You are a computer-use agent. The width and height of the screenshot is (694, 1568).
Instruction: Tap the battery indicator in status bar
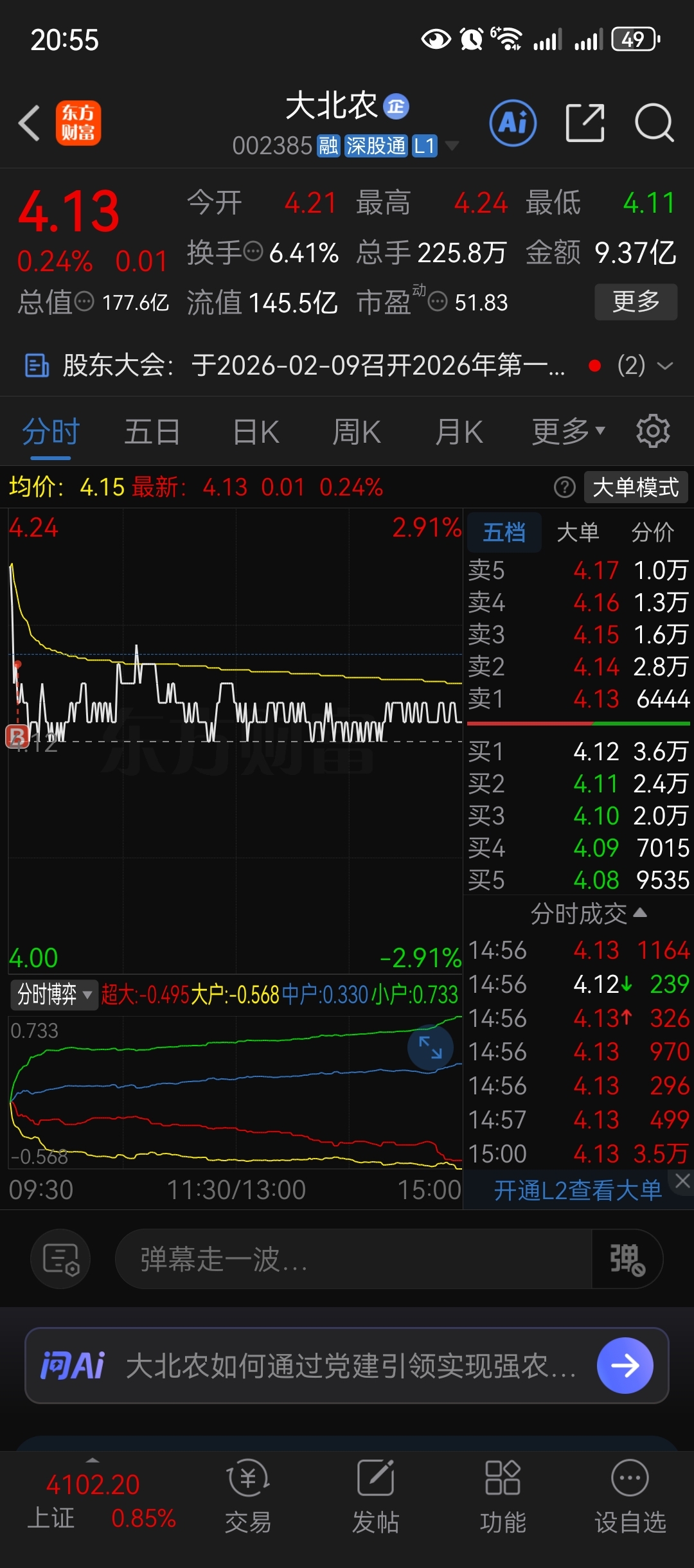click(636, 40)
